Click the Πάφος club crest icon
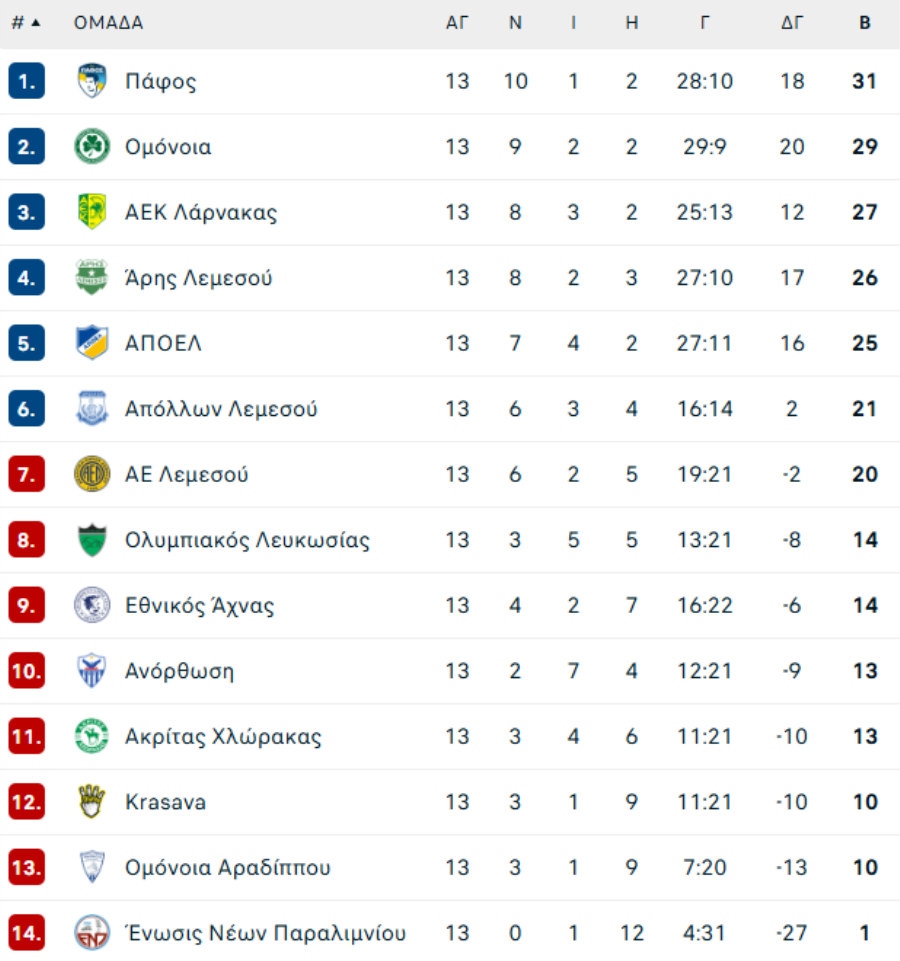Screen dimensions: 900x961 92,81
